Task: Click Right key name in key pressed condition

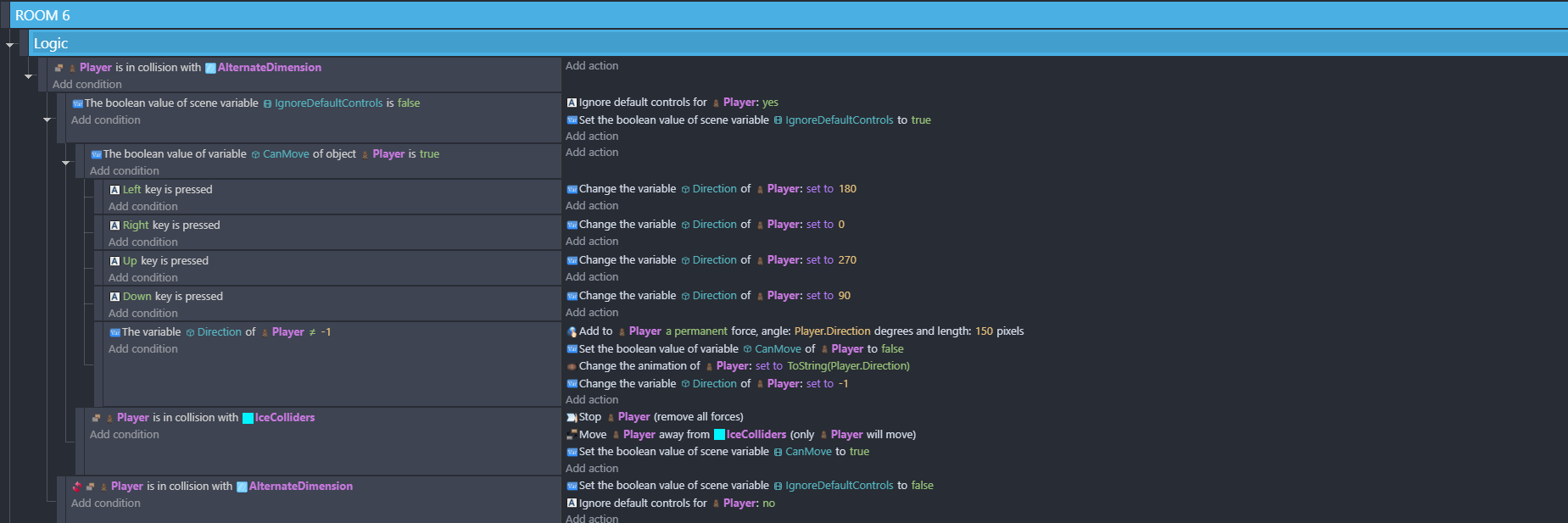Action: (x=136, y=225)
